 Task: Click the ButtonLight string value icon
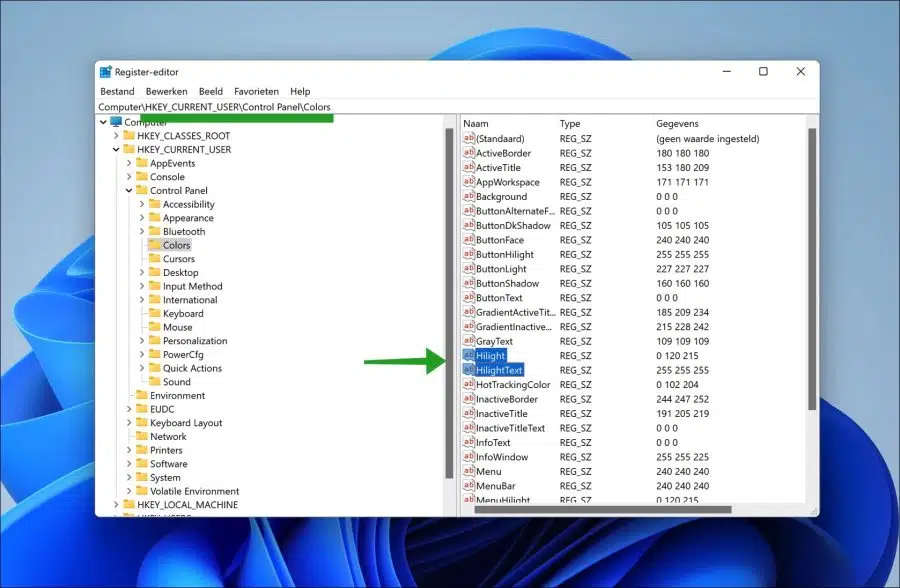click(x=469, y=268)
